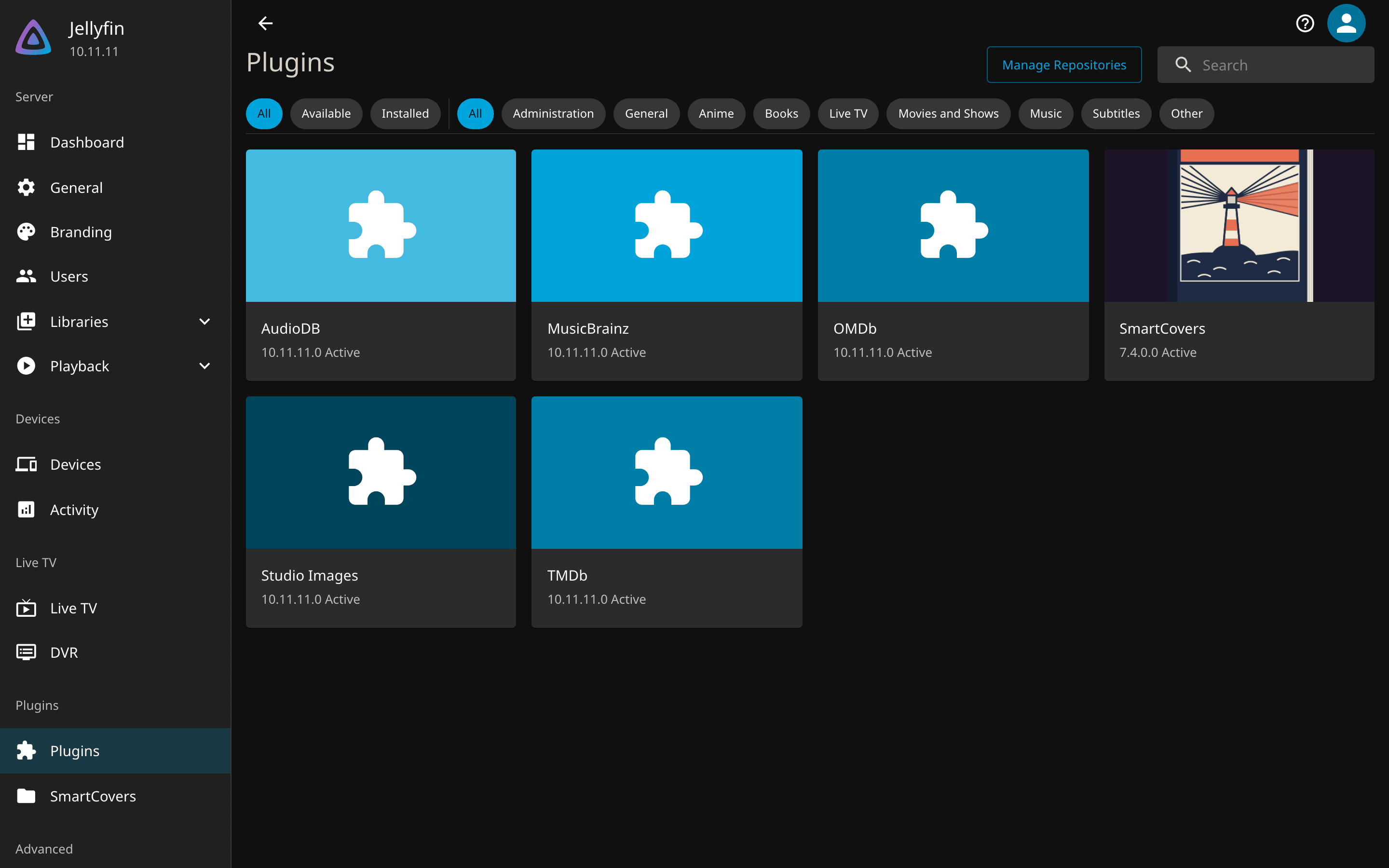Focus the plugin Search field
The image size is (1389, 868).
[1266, 65]
